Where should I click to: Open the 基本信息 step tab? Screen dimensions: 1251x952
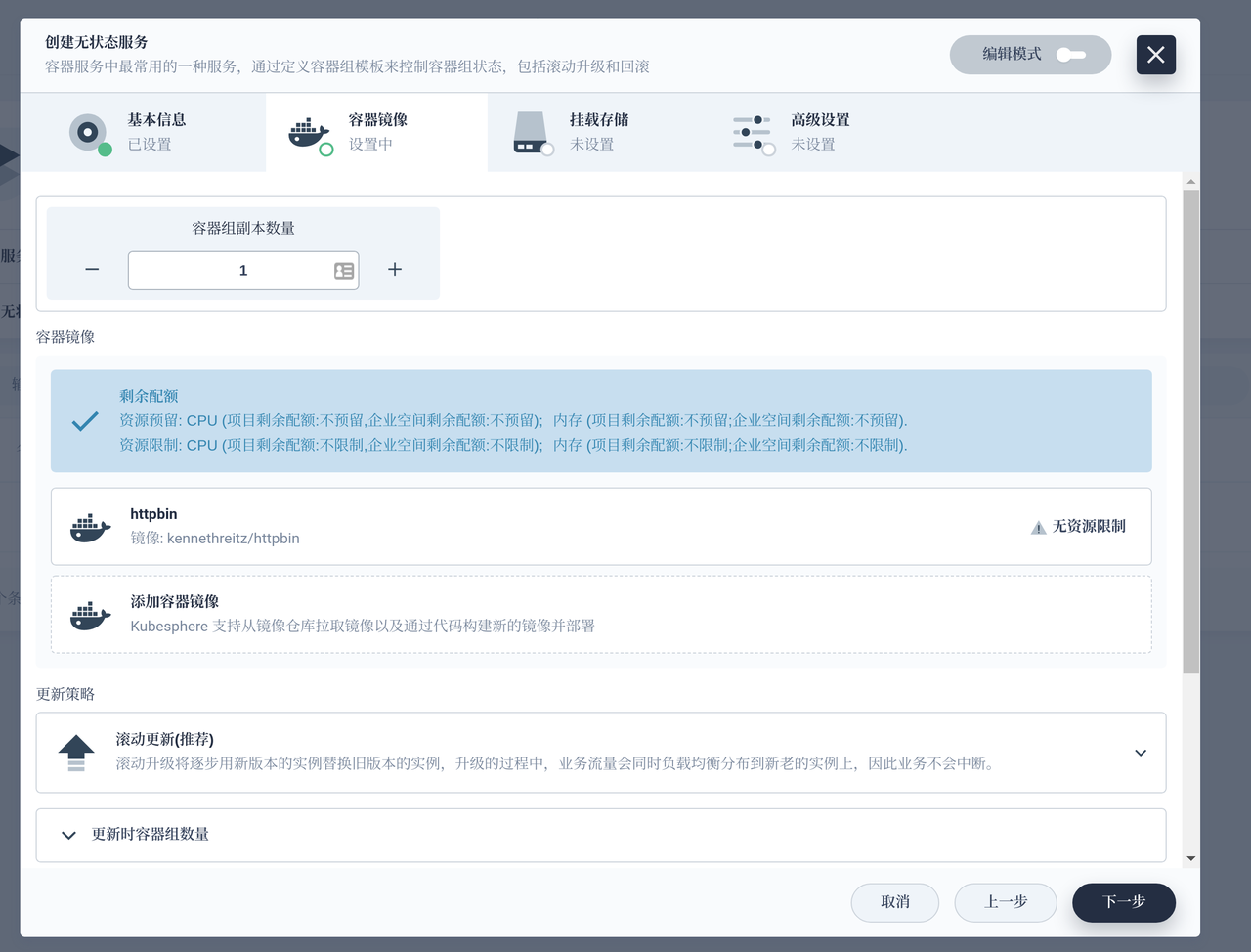[143, 132]
